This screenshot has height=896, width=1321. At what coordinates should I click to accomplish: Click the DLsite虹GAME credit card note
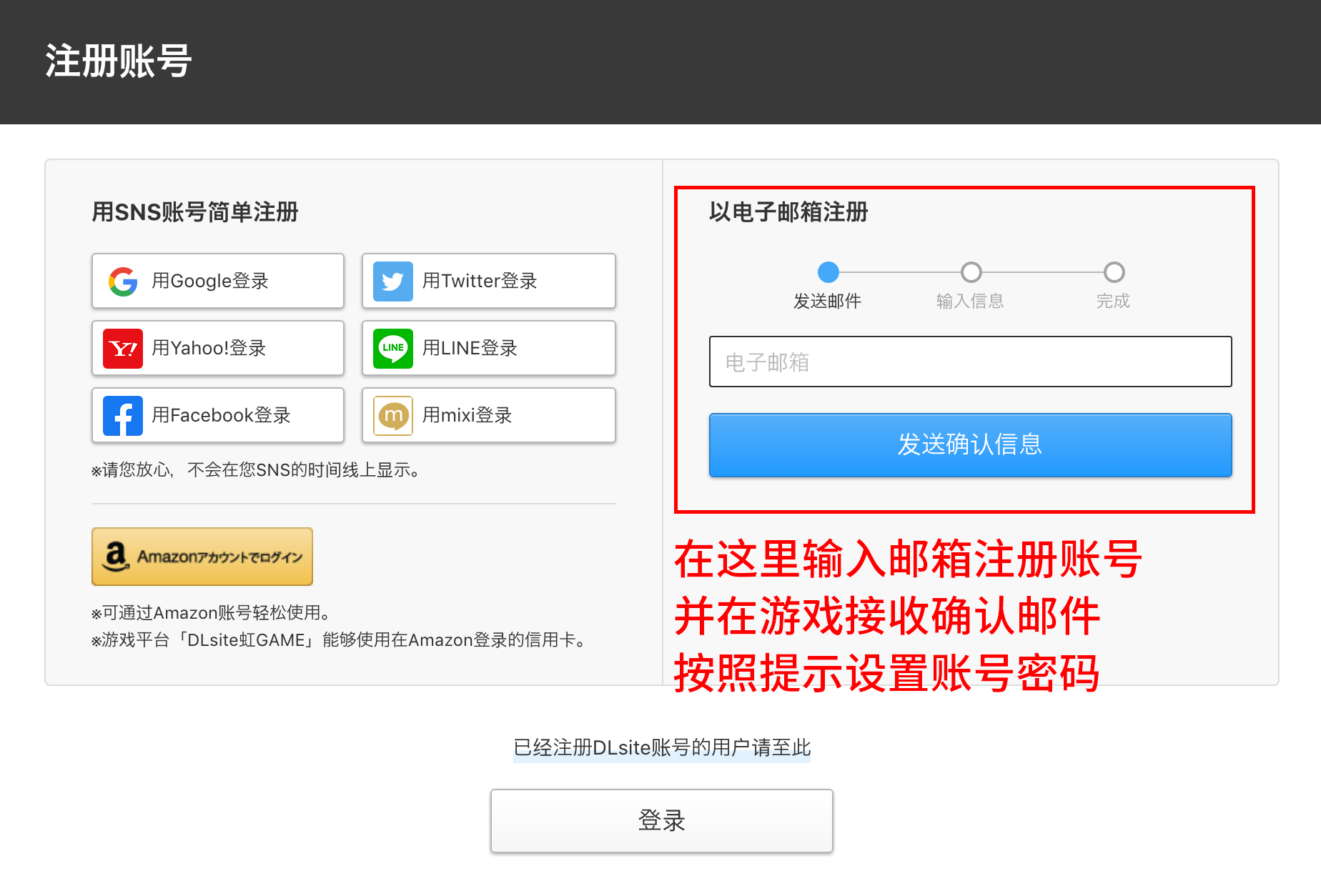click(x=340, y=640)
